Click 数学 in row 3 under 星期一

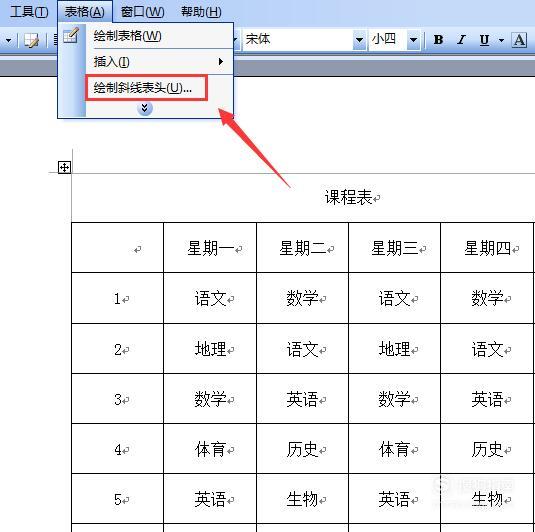point(210,399)
